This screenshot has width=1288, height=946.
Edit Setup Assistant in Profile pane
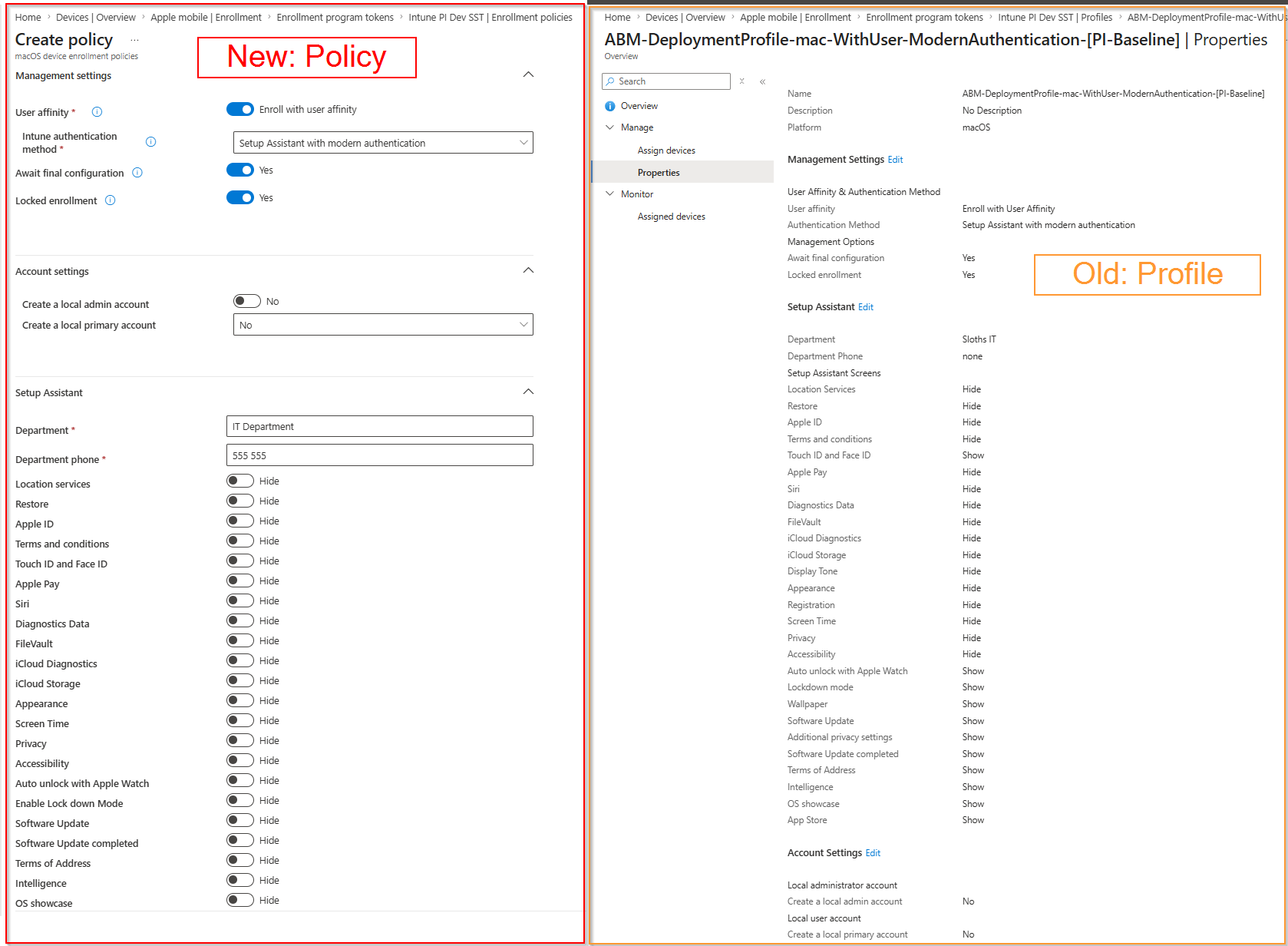pos(866,307)
